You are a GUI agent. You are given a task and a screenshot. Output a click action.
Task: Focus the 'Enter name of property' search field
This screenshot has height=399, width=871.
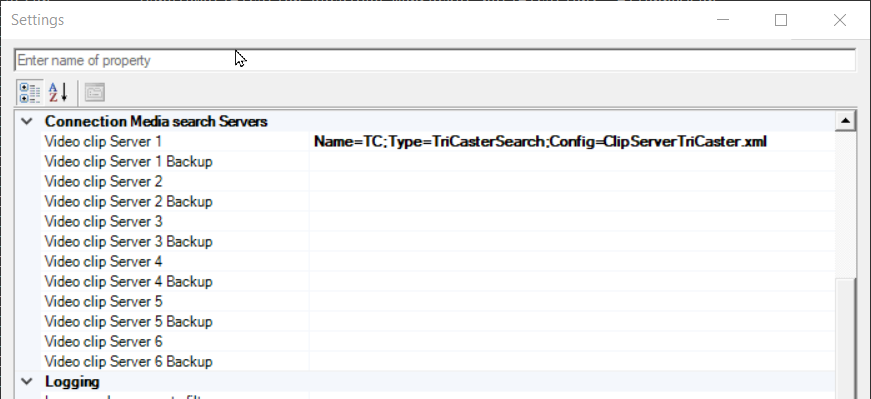[435, 60]
